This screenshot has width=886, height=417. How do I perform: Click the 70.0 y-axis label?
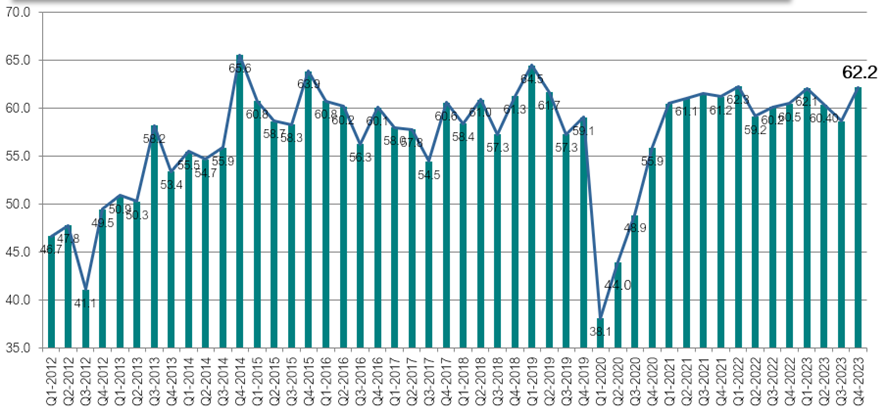coord(19,12)
